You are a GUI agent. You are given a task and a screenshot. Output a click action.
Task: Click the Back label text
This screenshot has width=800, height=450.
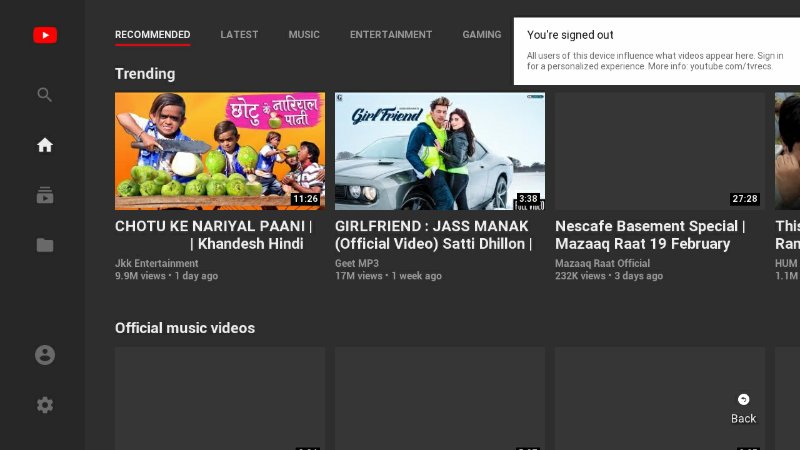coord(743,418)
